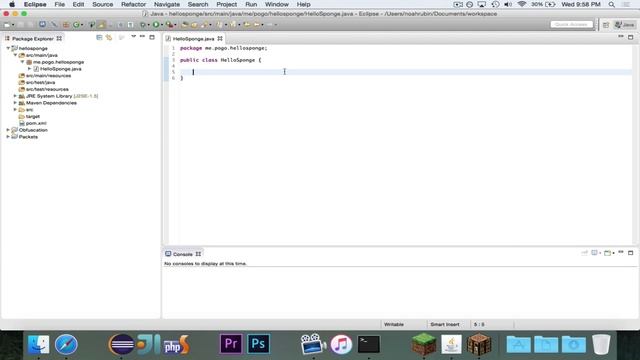Open Eclipse from the Dock
This screenshot has width=640, height=360.
(121, 344)
